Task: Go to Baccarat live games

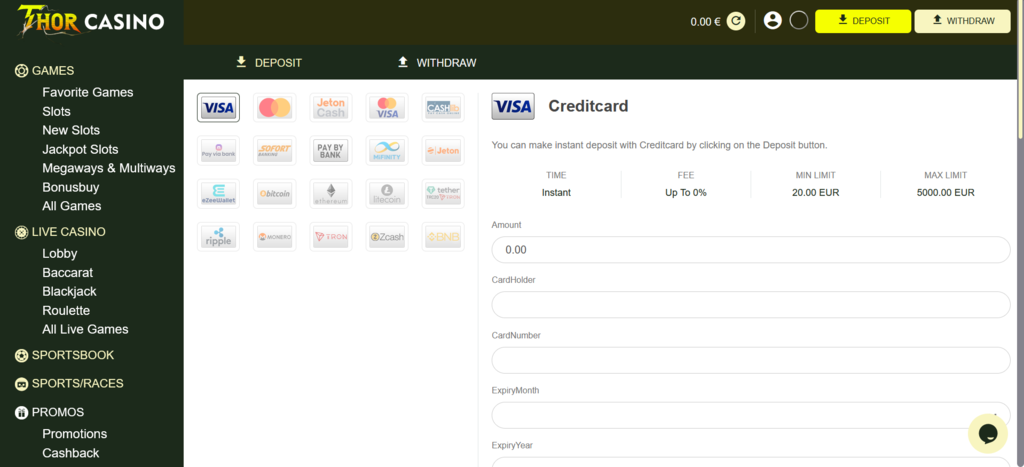Action: coord(67,272)
